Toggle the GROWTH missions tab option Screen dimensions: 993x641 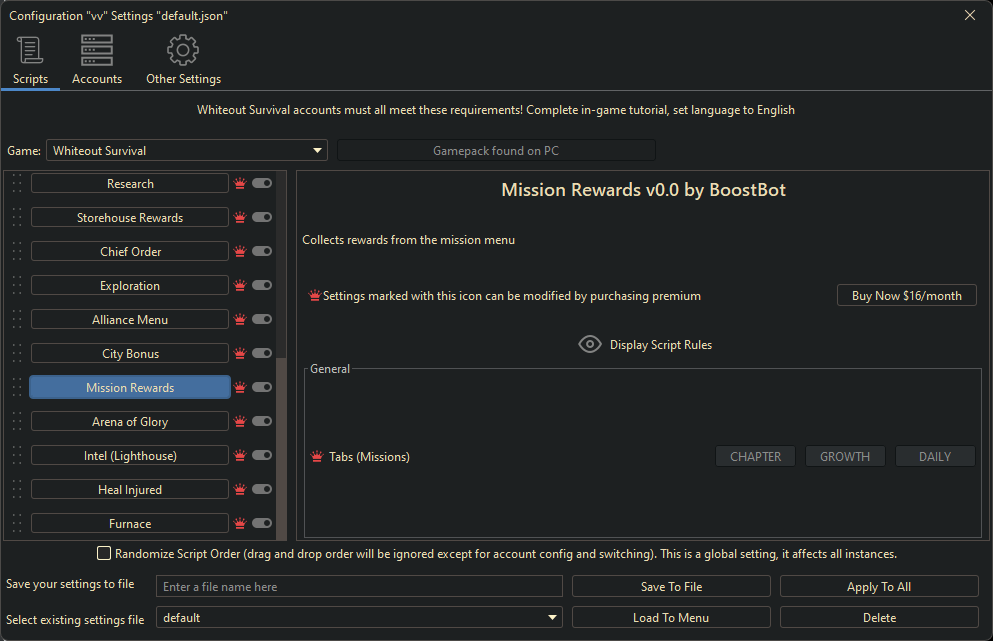coord(845,456)
